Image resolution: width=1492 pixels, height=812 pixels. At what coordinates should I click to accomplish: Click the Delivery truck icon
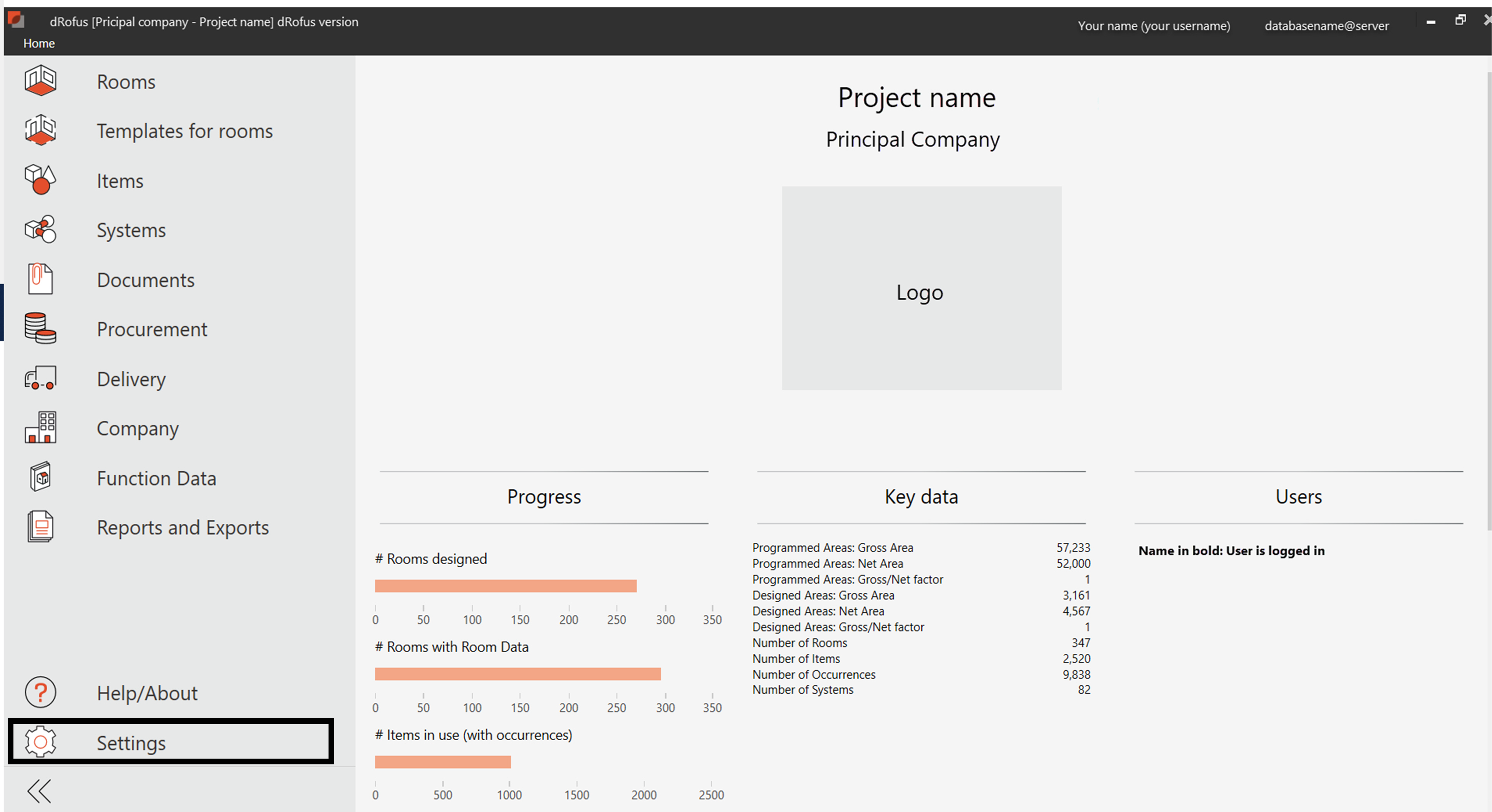(x=40, y=378)
